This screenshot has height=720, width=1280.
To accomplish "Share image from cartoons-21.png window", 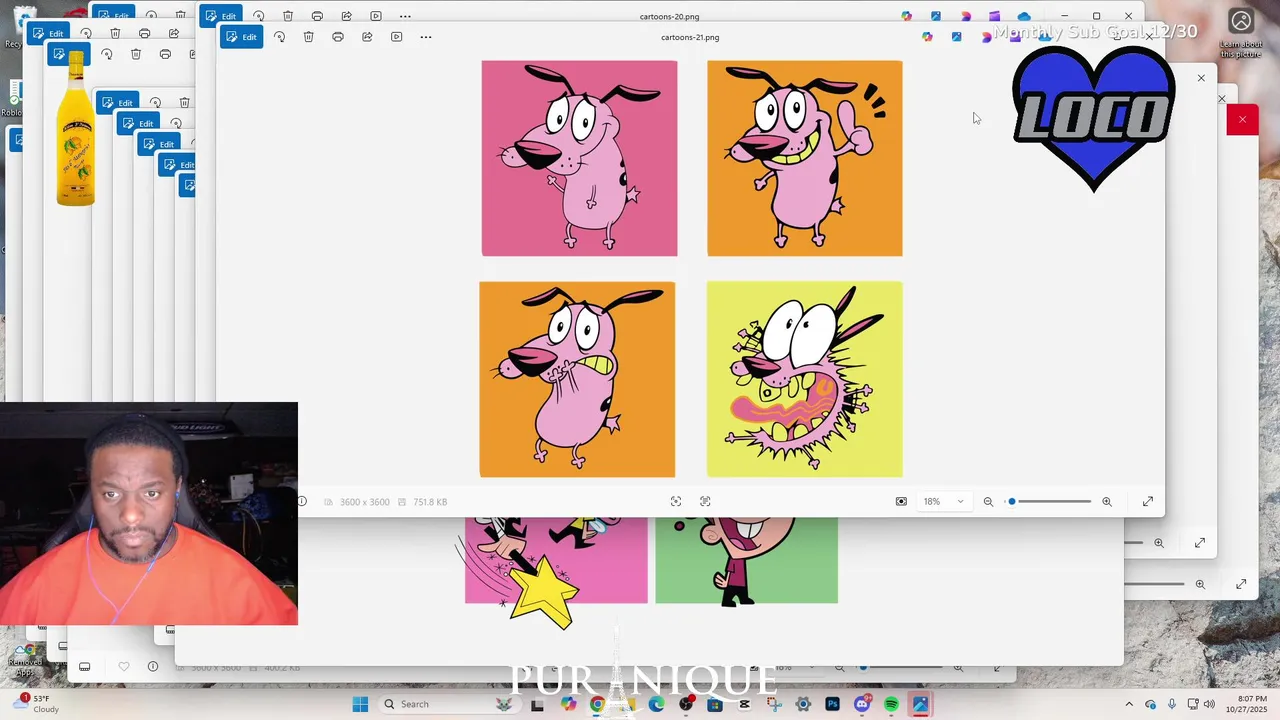I will click(367, 37).
